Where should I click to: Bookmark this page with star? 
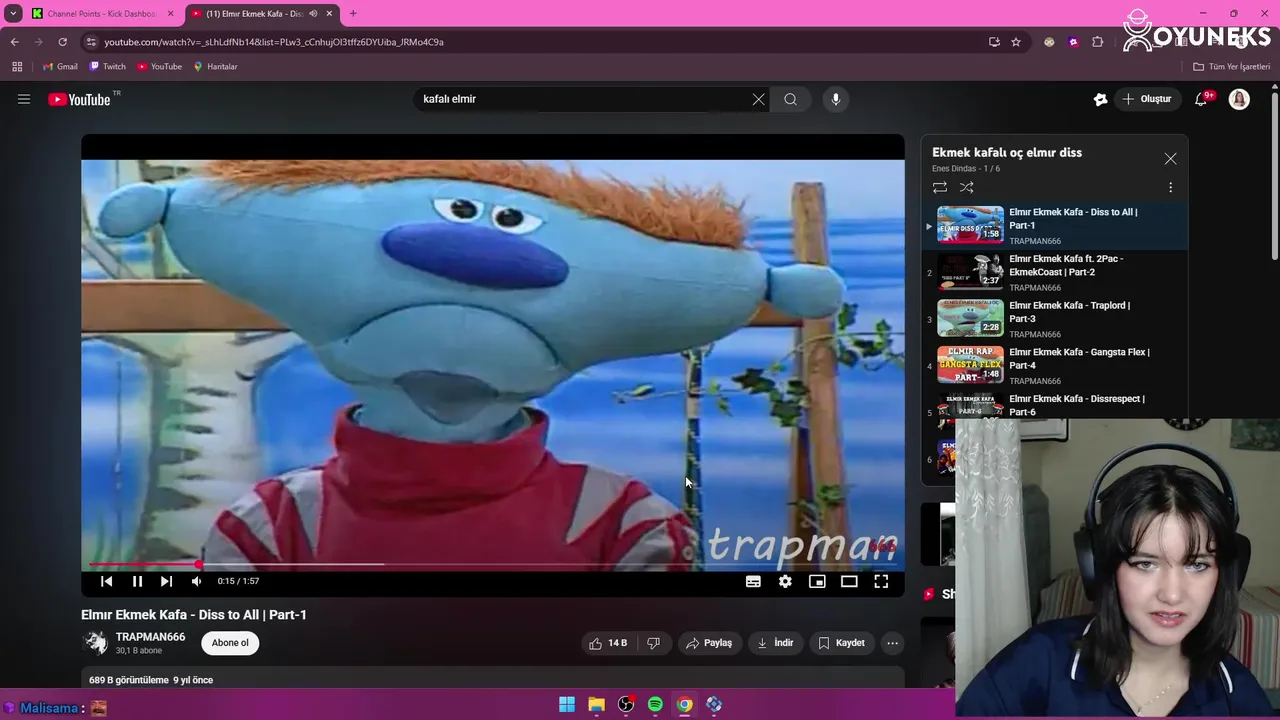[x=1016, y=42]
